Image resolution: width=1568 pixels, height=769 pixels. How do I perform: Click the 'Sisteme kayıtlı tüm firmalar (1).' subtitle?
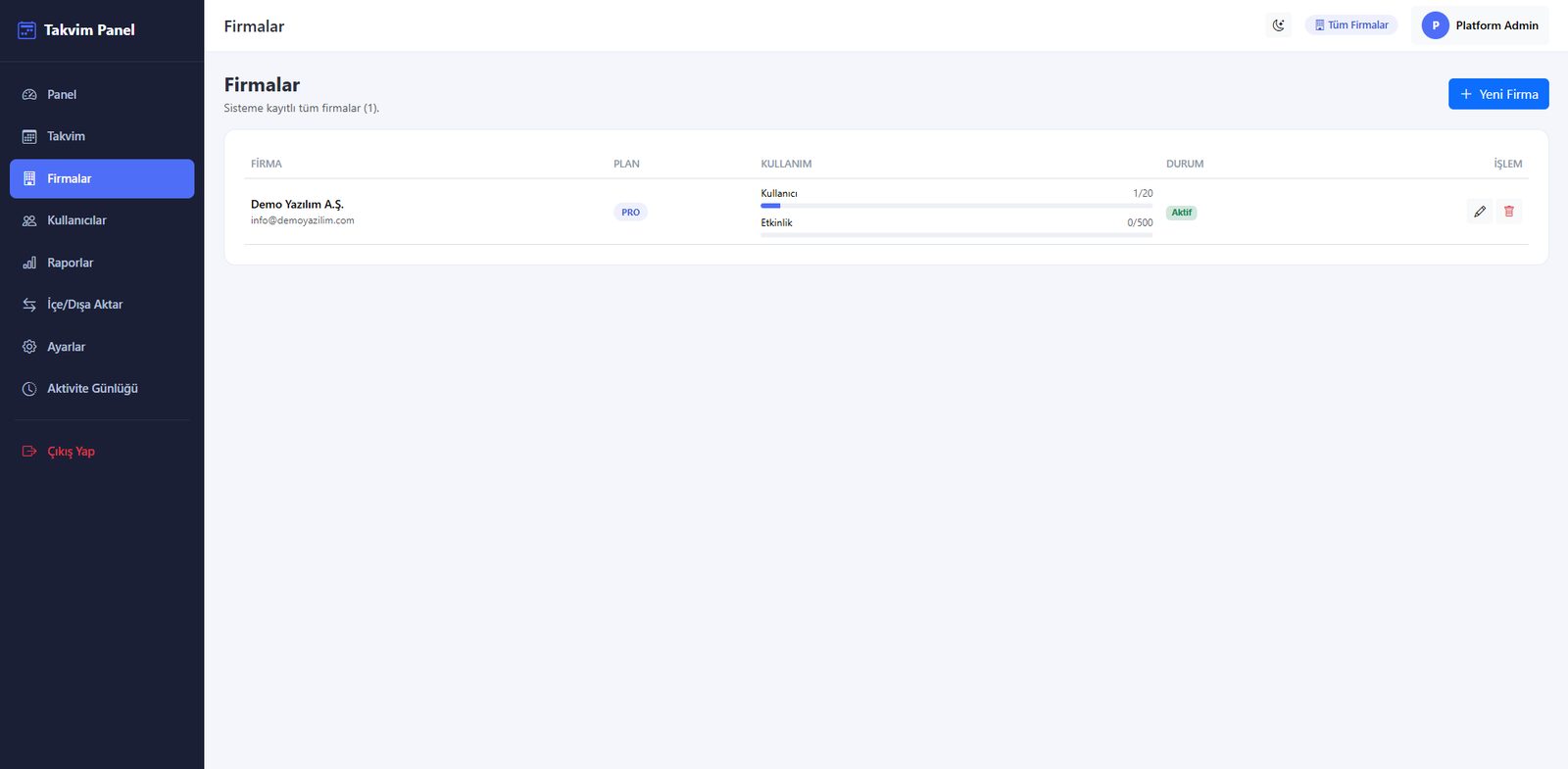(x=302, y=109)
